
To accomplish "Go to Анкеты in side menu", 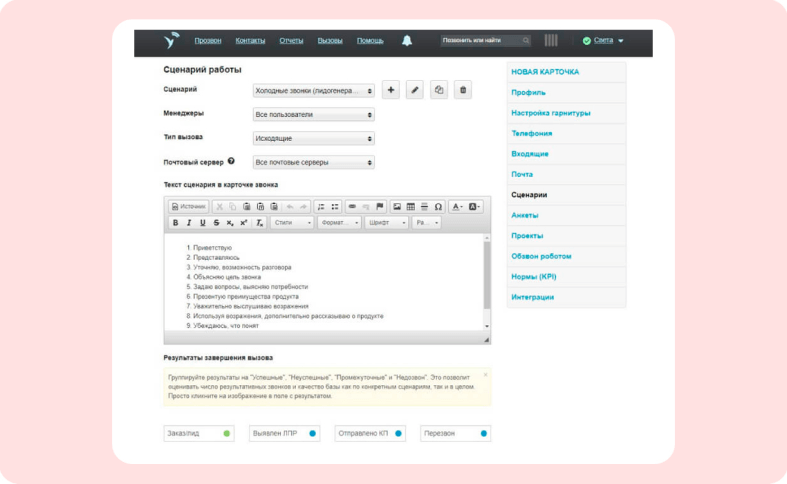I will coord(524,215).
